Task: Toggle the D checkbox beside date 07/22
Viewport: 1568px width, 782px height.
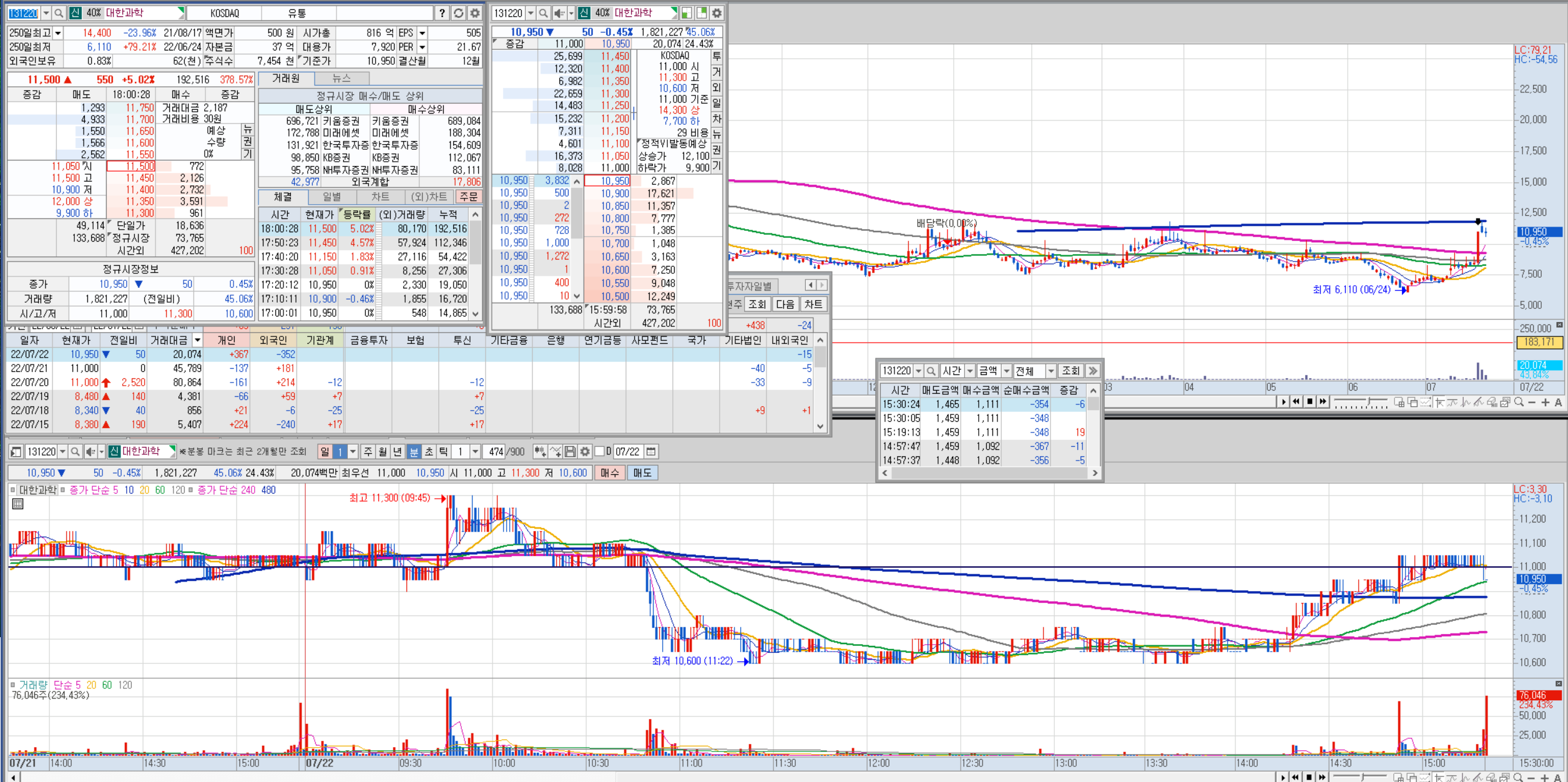Action: tap(600, 451)
